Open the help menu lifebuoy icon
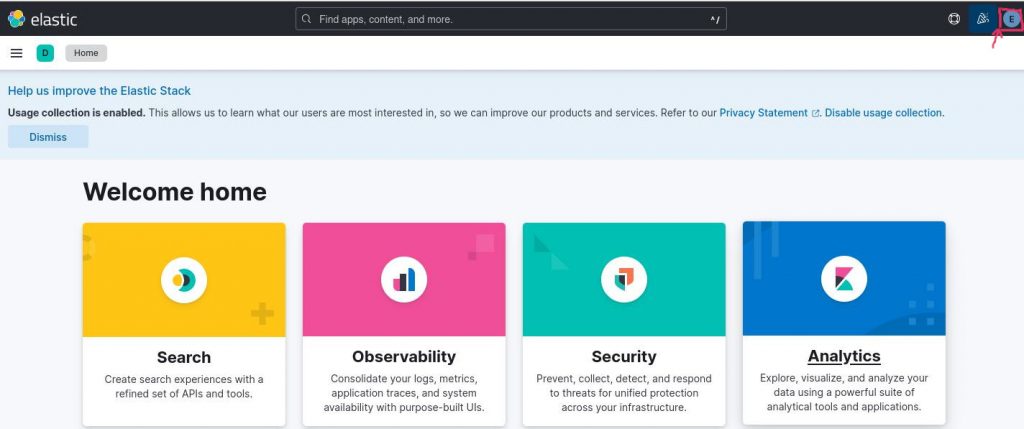 click(x=953, y=19)
